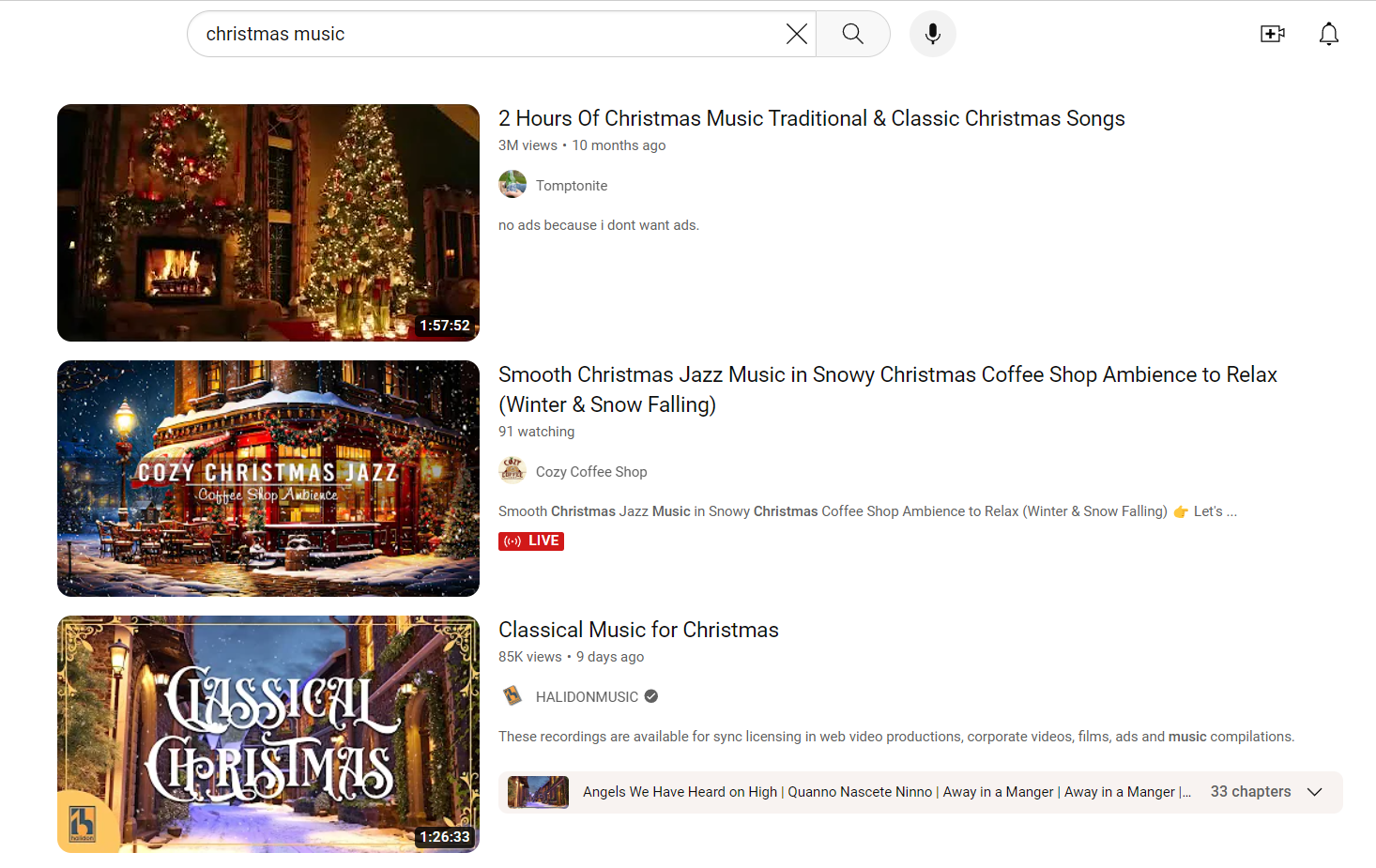Viewport: 1376px width, 868px height.
Task: Open the Cozy Christmas Jazz live thumbnail
Action: [268, 479]
